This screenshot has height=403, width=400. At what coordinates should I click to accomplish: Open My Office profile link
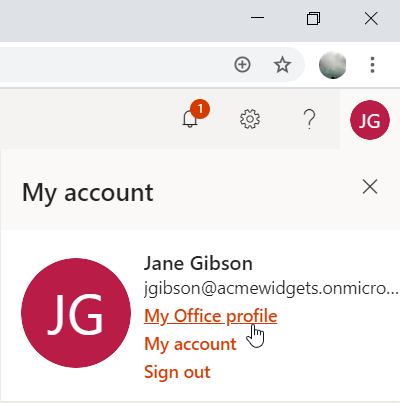pos(211,316)
